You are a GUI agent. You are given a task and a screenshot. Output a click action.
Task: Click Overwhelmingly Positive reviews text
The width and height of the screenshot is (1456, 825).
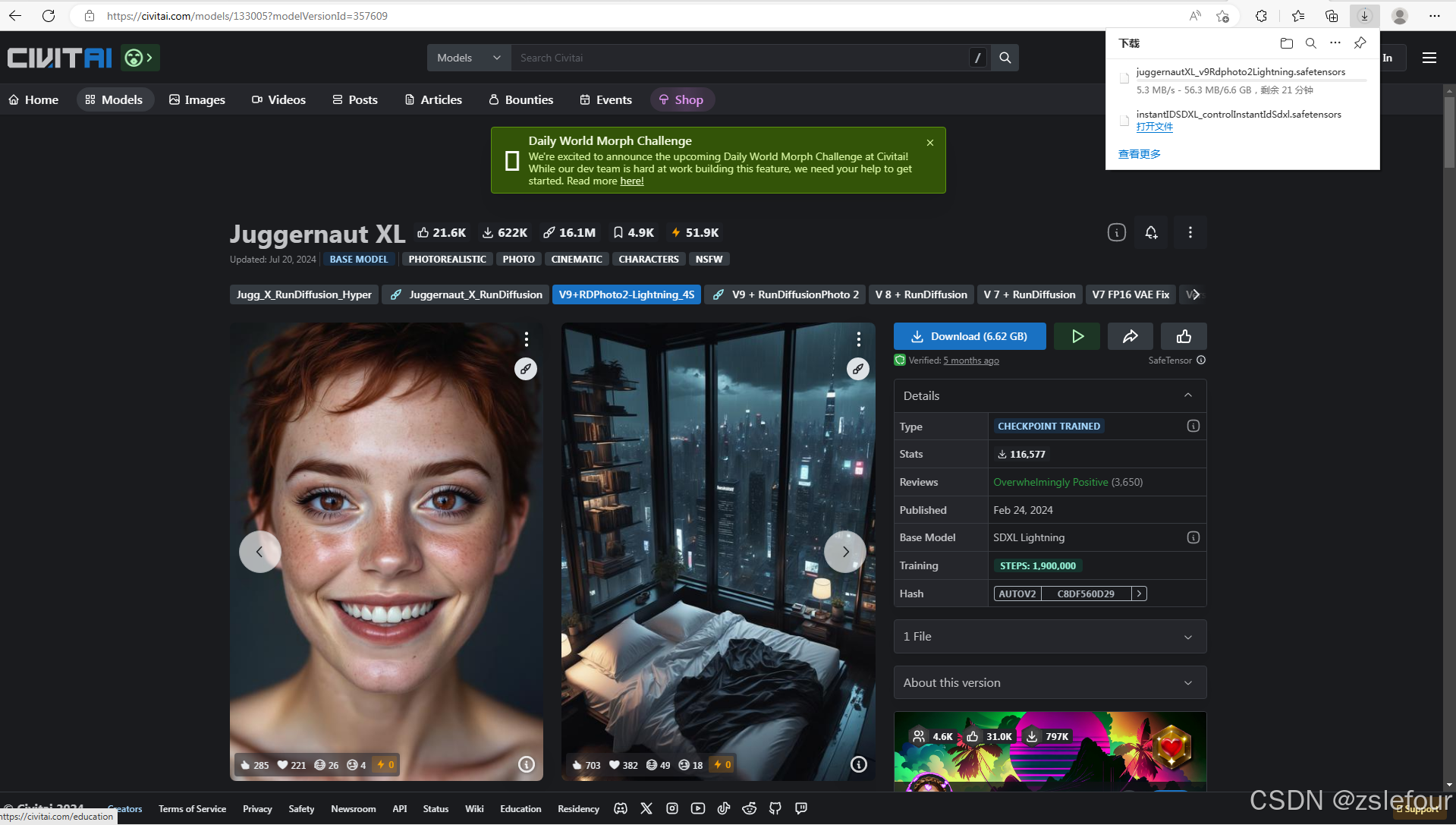pyautogui.click(x=1050, y=482)
